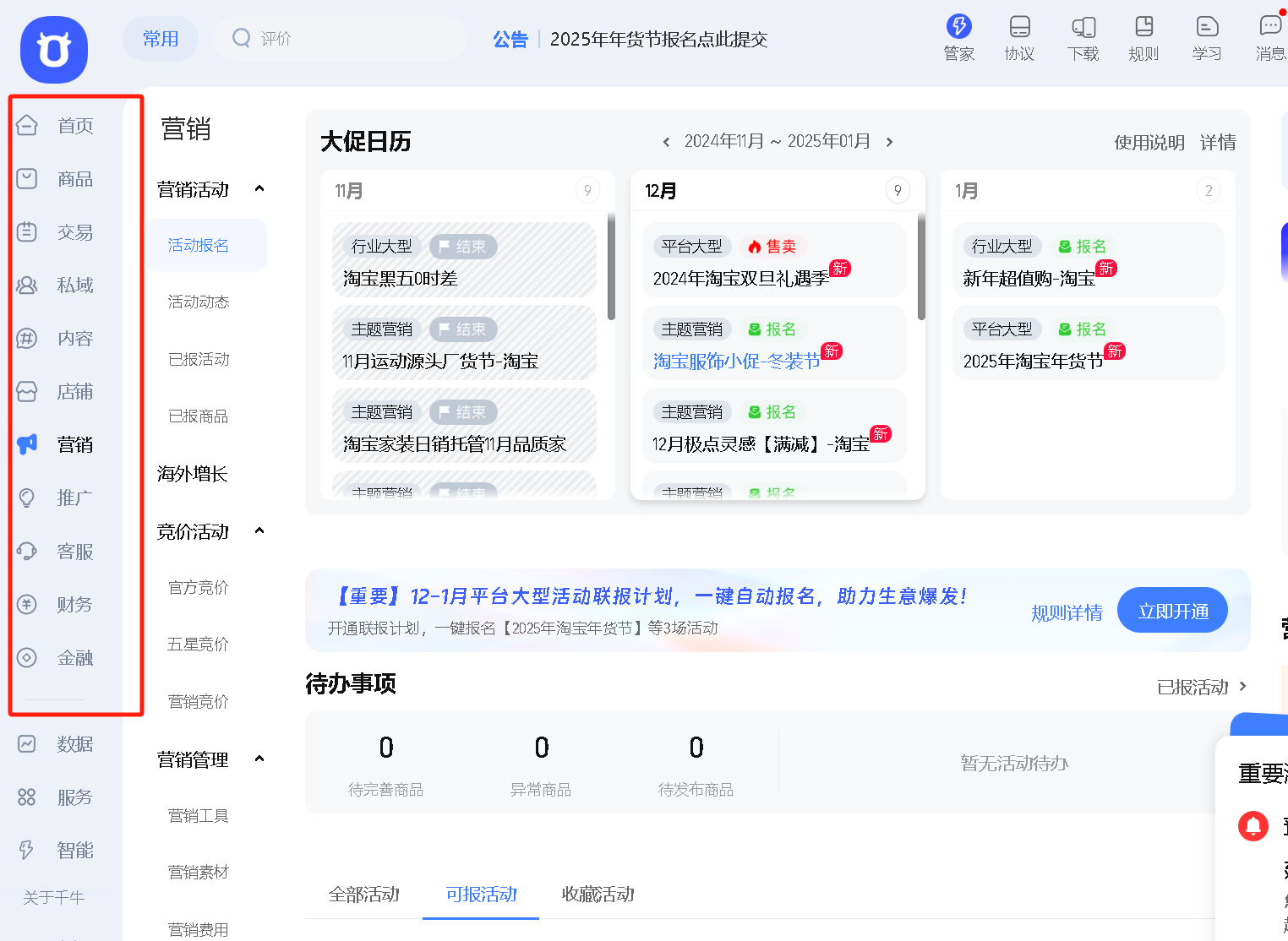The image size is (1288, 941).
Task: Go to previous months in 大促日历
Action: (666, 142)
